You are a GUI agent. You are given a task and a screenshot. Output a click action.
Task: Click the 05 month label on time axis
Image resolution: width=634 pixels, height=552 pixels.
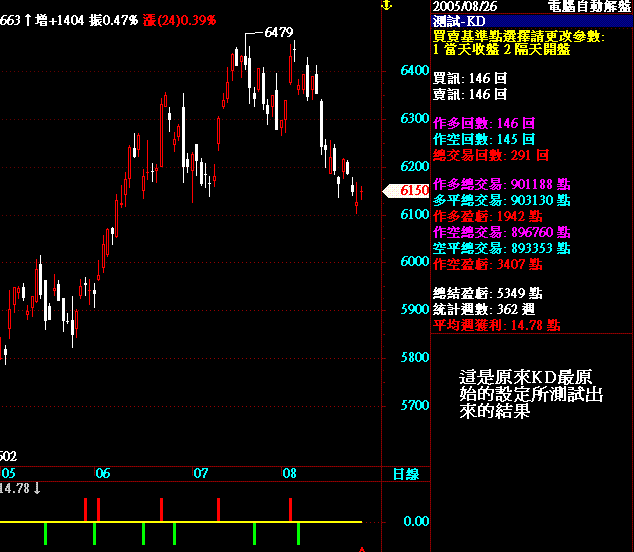pos(8,473)
